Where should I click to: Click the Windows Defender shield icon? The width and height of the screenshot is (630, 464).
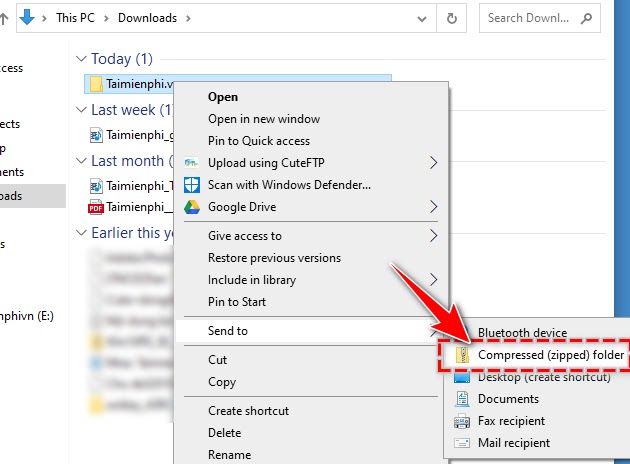[x=190, y=185]
